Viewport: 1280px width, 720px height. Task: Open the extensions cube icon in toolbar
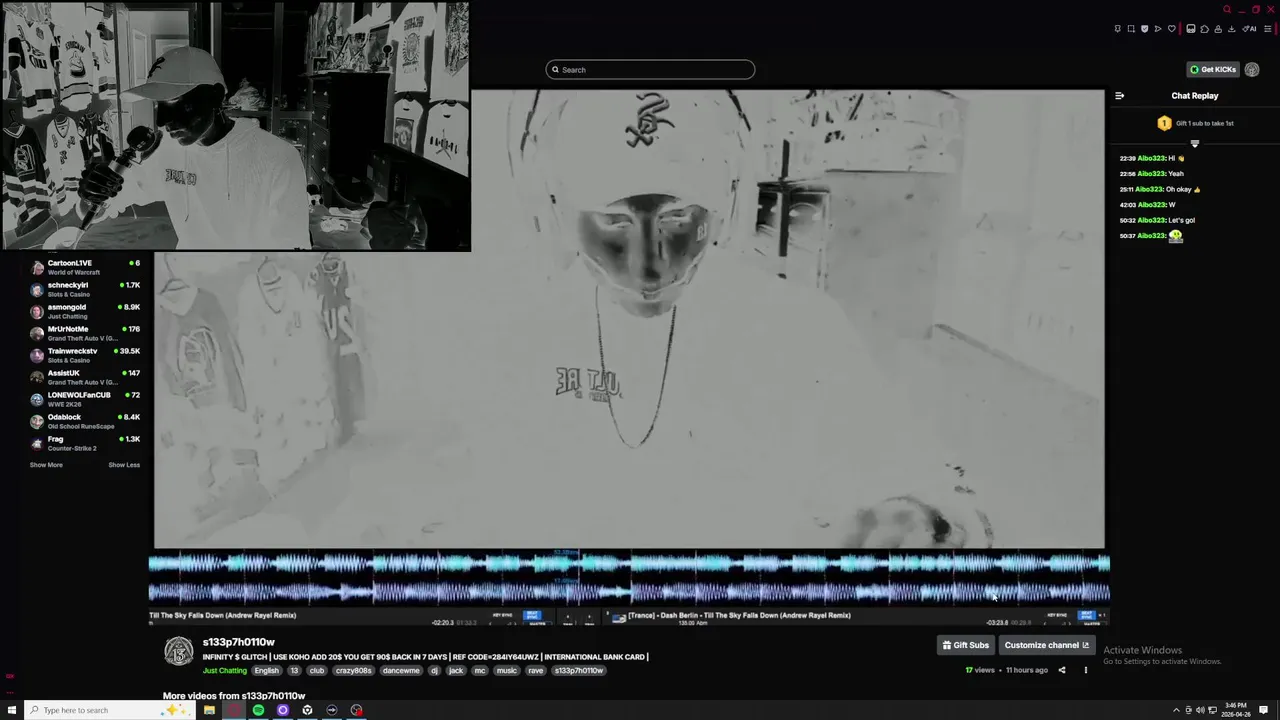pyautogui.click(x=1205, y=29)
